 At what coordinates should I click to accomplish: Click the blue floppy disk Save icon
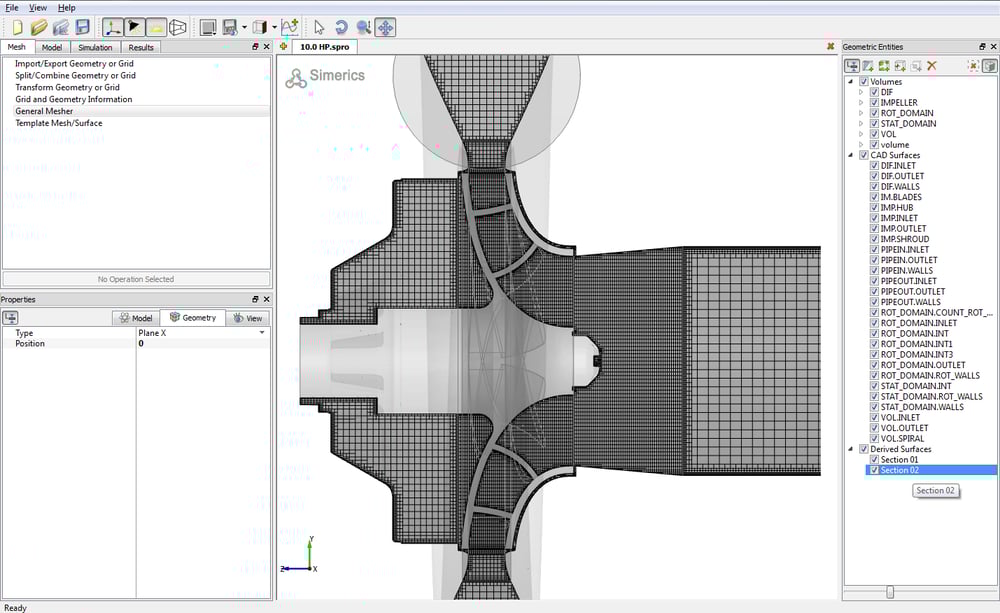(83, 27)
